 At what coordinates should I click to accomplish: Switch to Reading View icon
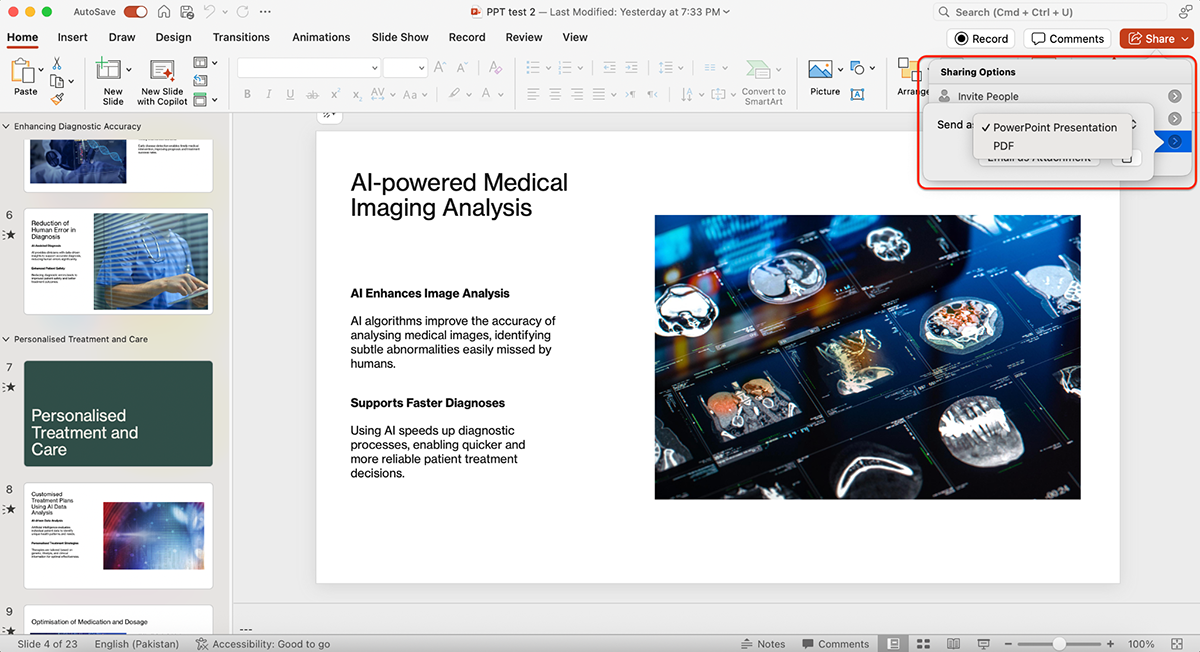click(954, 644)
